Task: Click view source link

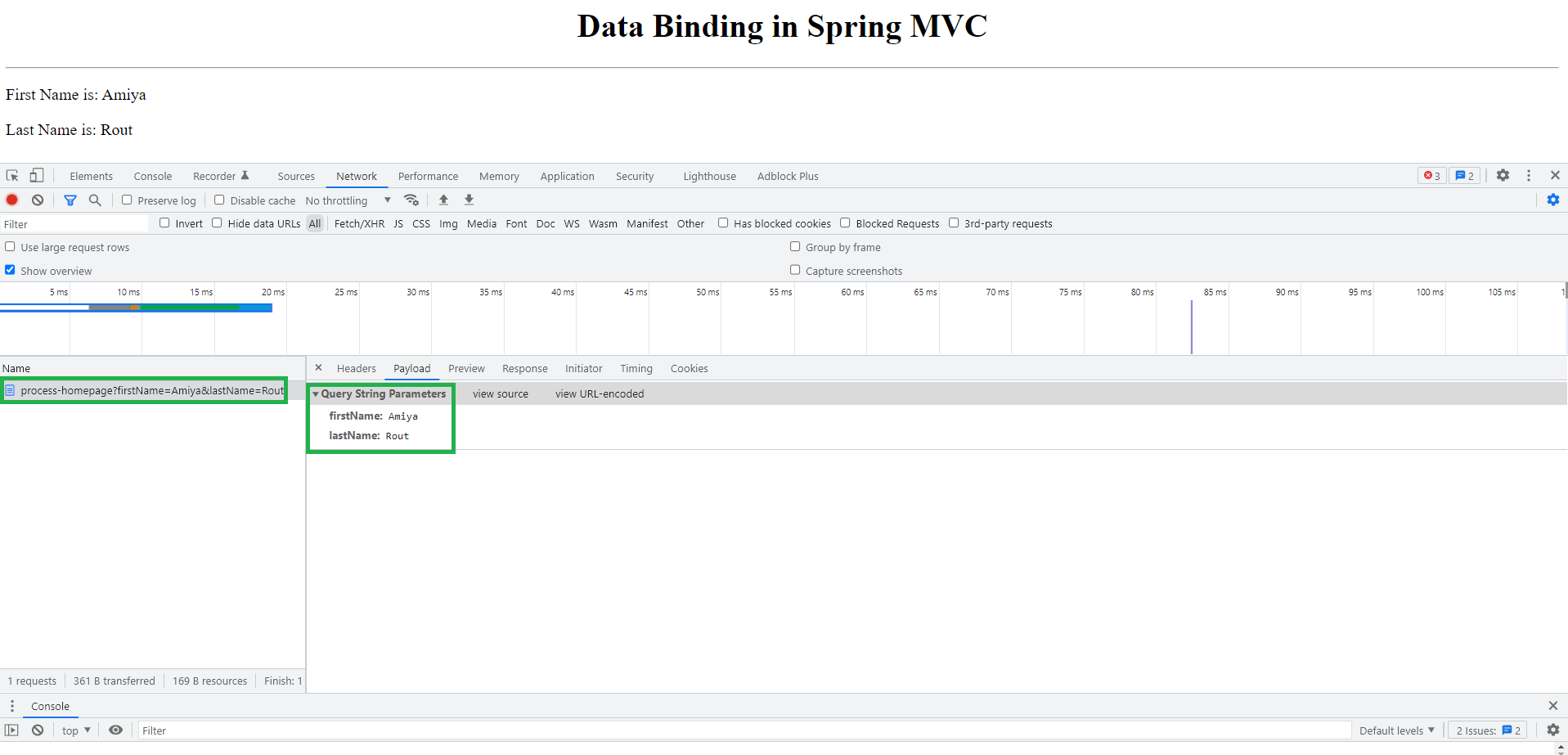Action: point(501,394)
